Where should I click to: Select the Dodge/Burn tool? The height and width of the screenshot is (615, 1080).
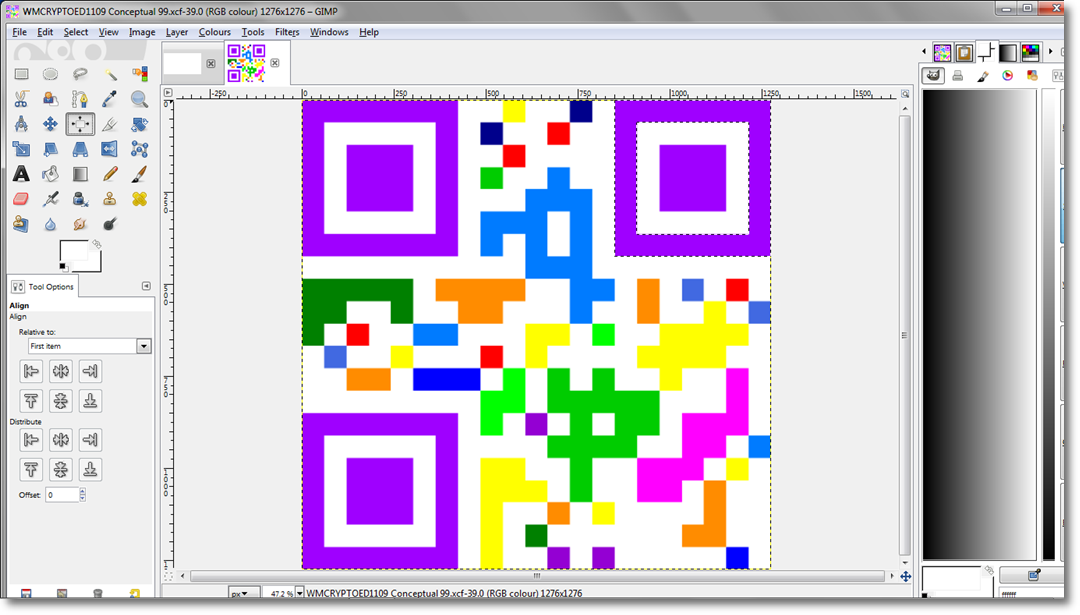point(110,224)
